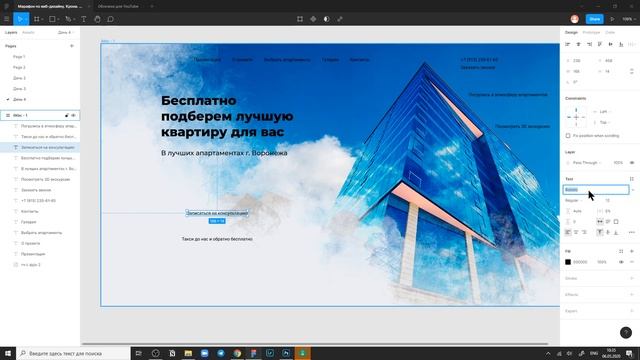Open zoom level 100% dropdown

point(629,19)
